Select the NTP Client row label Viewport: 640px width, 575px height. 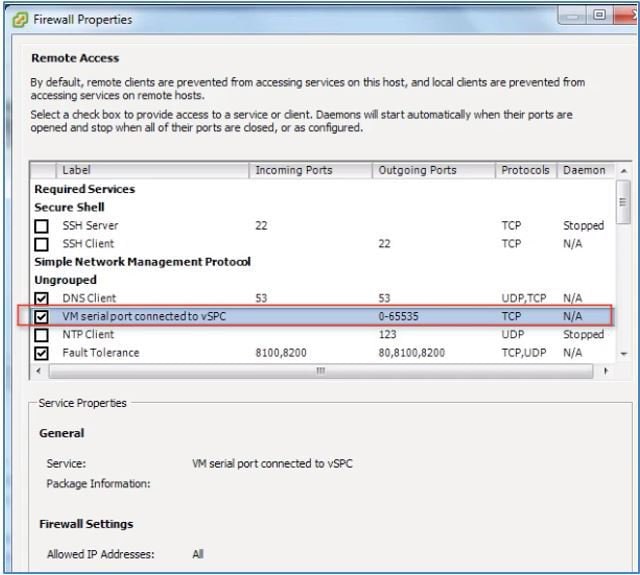88,335
